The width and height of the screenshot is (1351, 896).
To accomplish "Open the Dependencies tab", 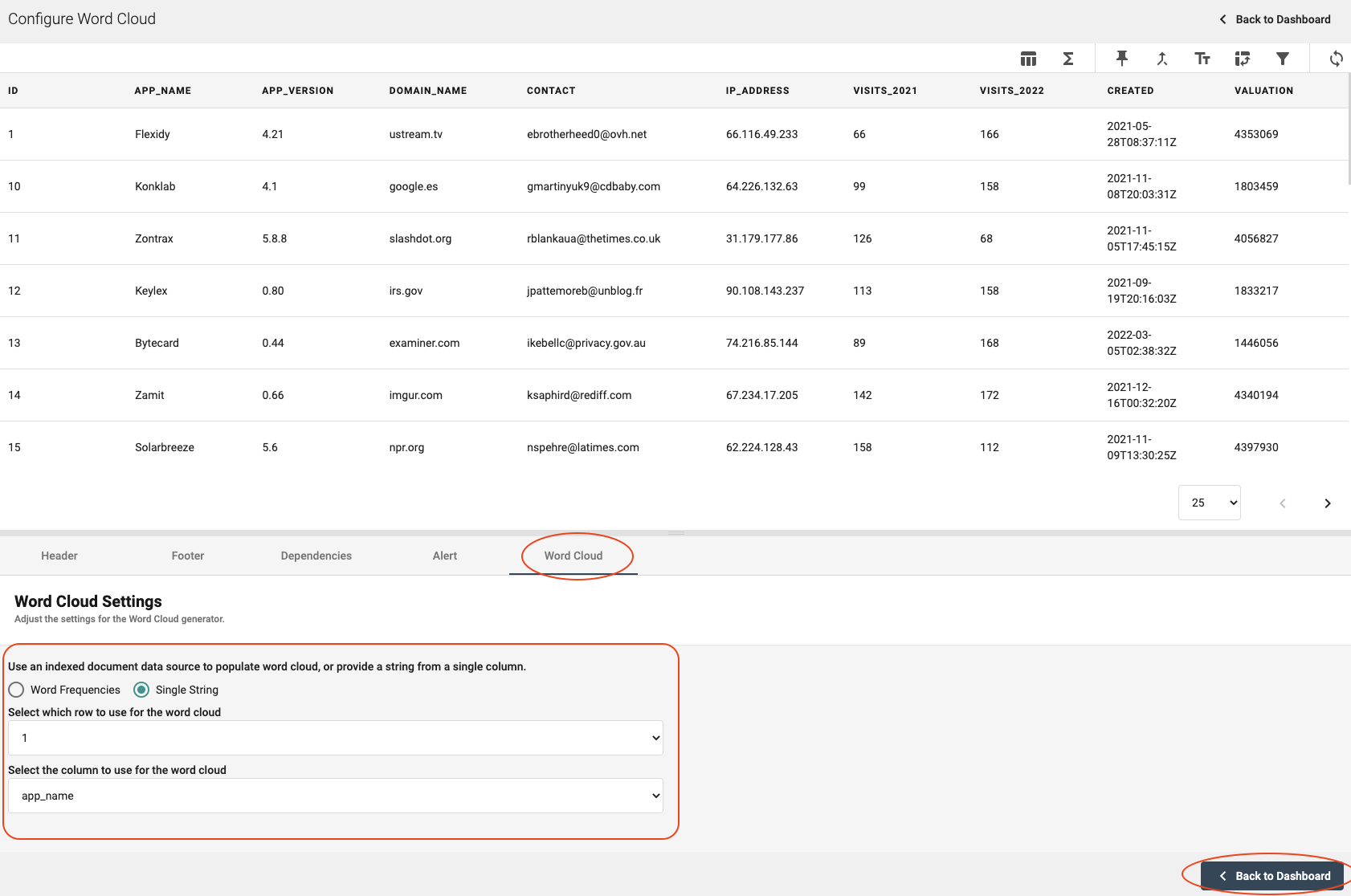I will tap(316, 556).
